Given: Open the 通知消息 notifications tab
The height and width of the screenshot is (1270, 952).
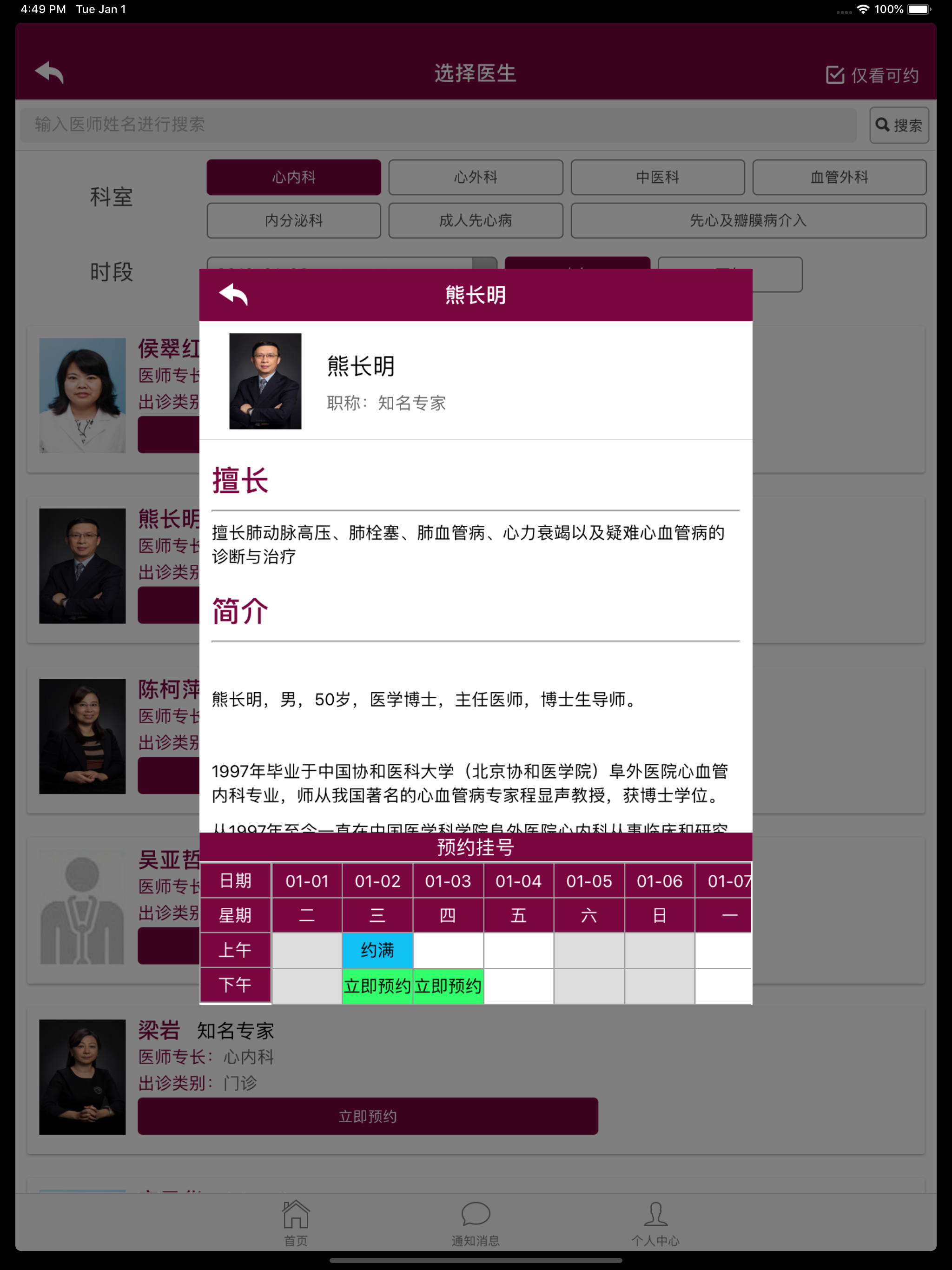Looking at the screenshot, I should [x=476, y=1223].
